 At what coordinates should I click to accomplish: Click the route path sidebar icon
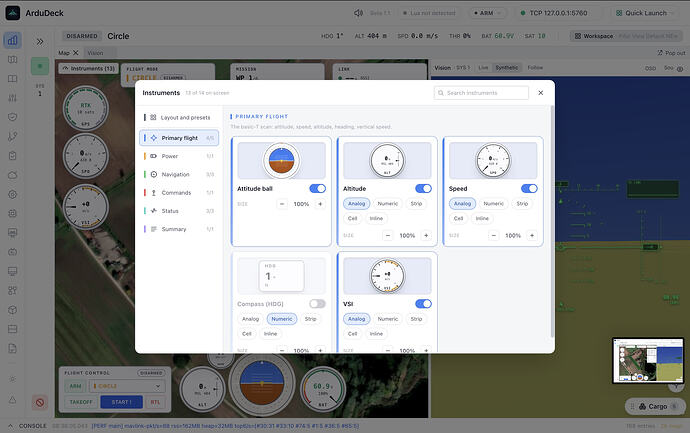12,136
